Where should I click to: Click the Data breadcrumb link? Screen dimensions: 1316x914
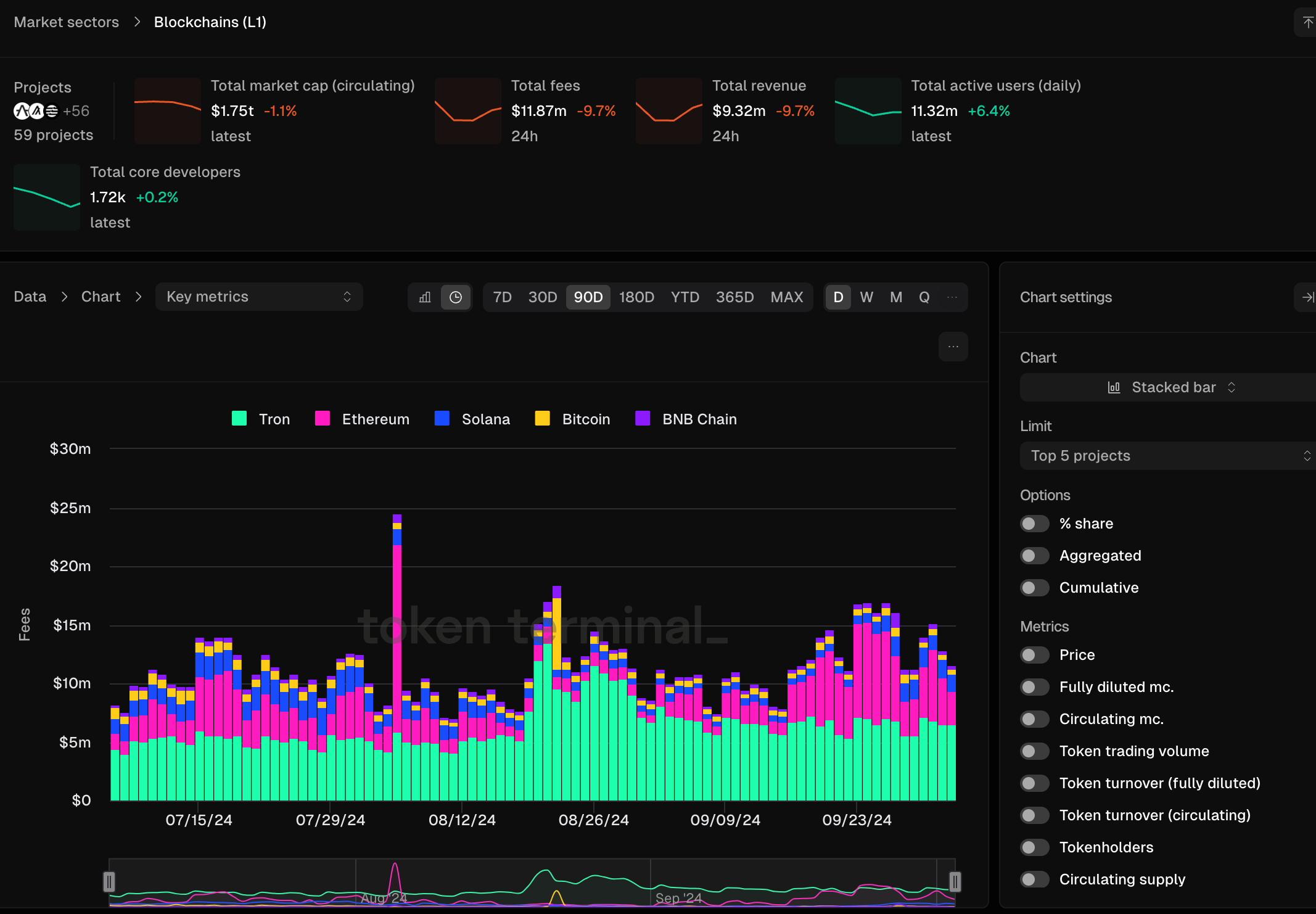30,297
